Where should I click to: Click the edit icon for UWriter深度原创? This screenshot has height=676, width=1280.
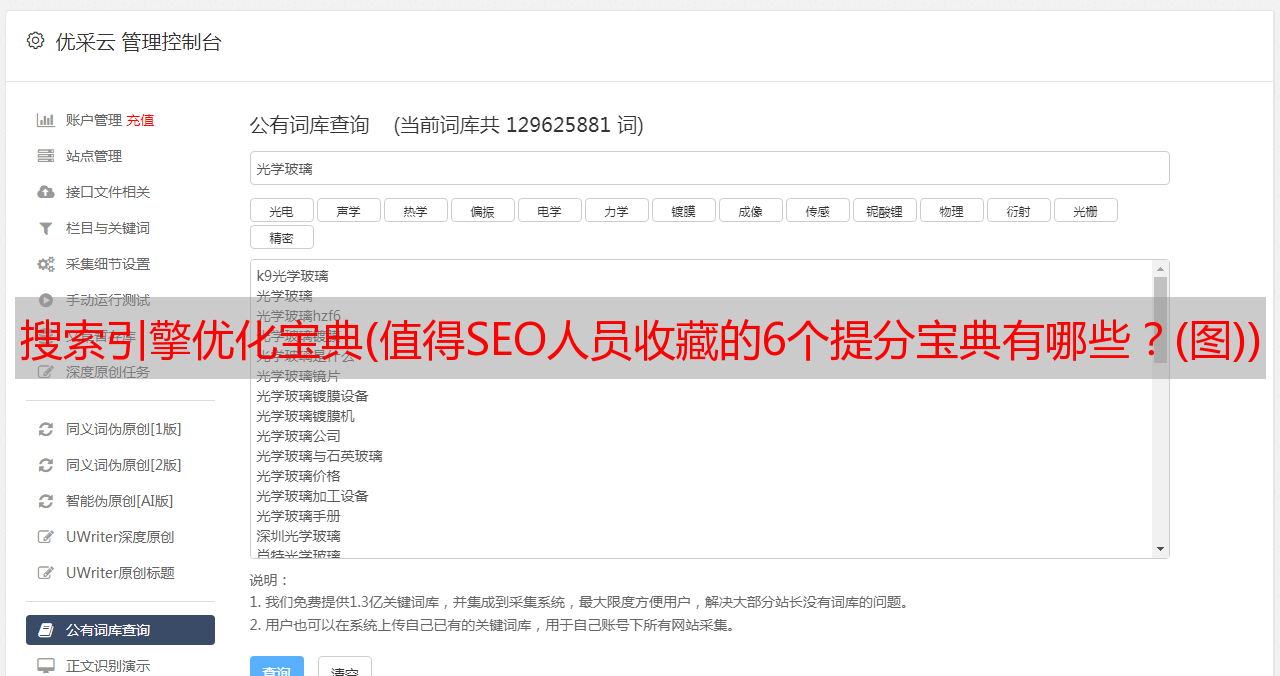pos(46,537)
